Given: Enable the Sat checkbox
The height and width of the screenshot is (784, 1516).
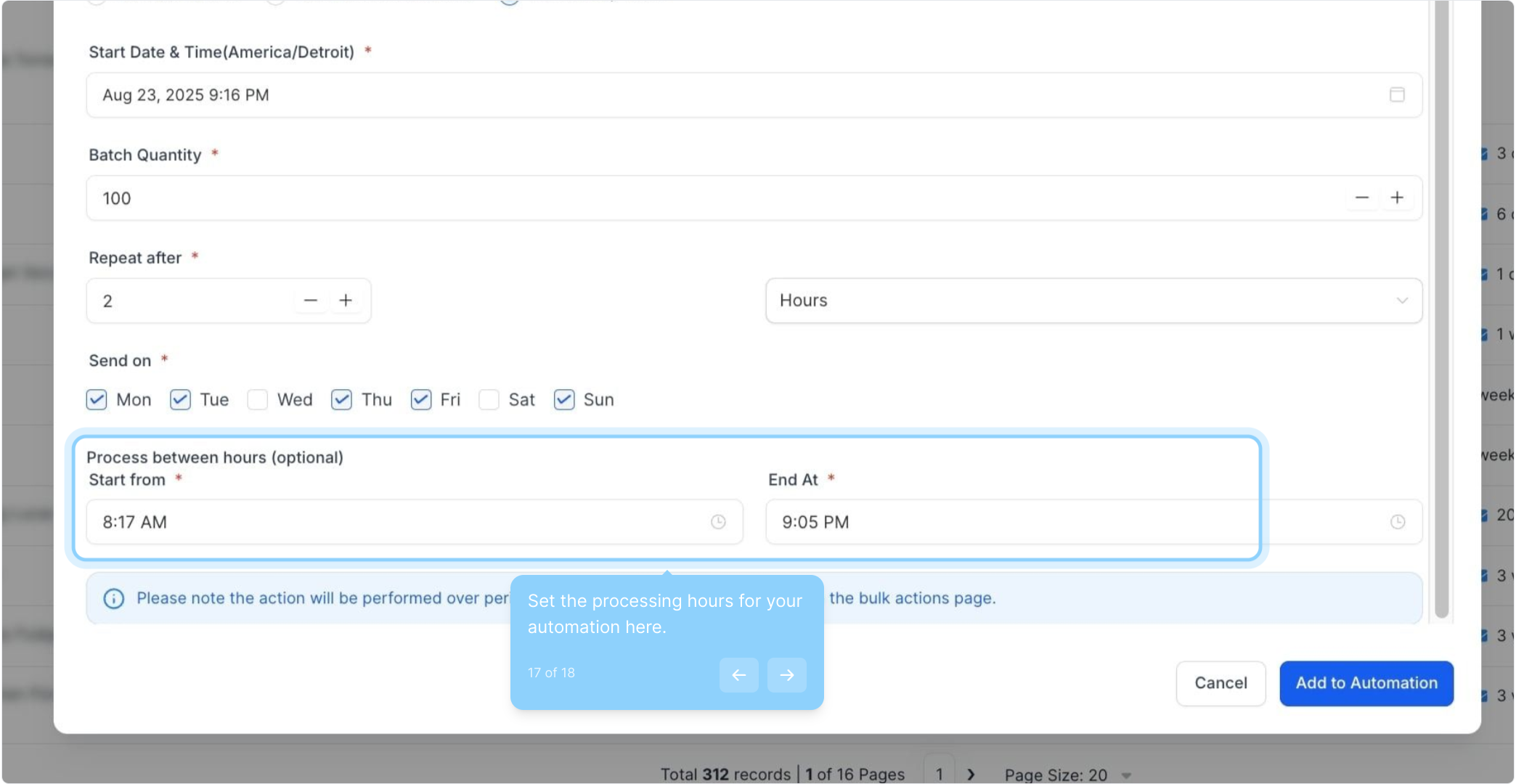Looking at the screenshot, I should coord(489,400).
